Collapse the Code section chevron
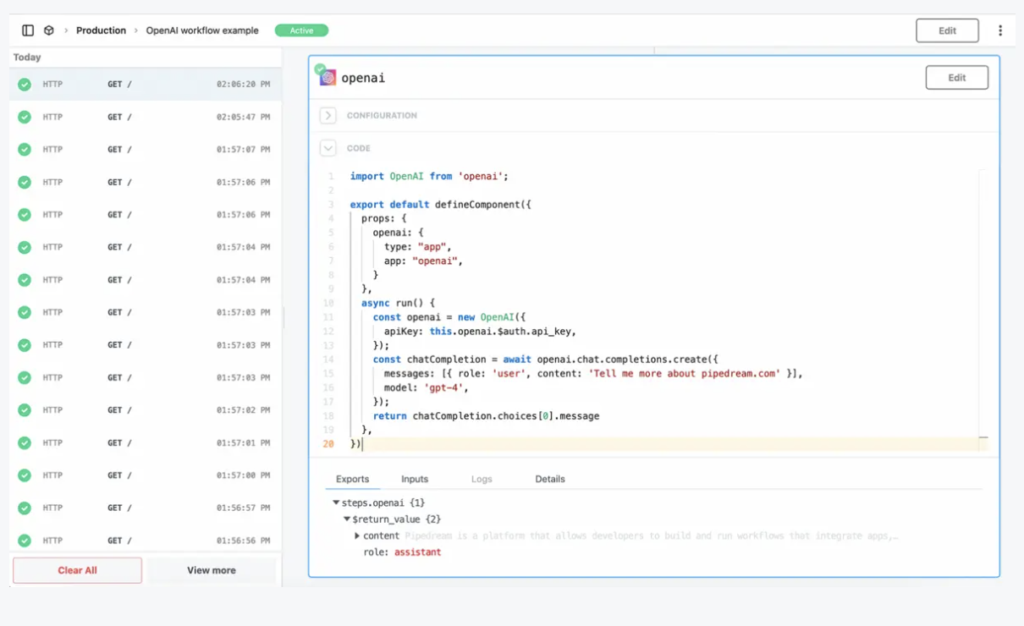The width and height of the screenshot is (1024, 626). tap(328, 148)
